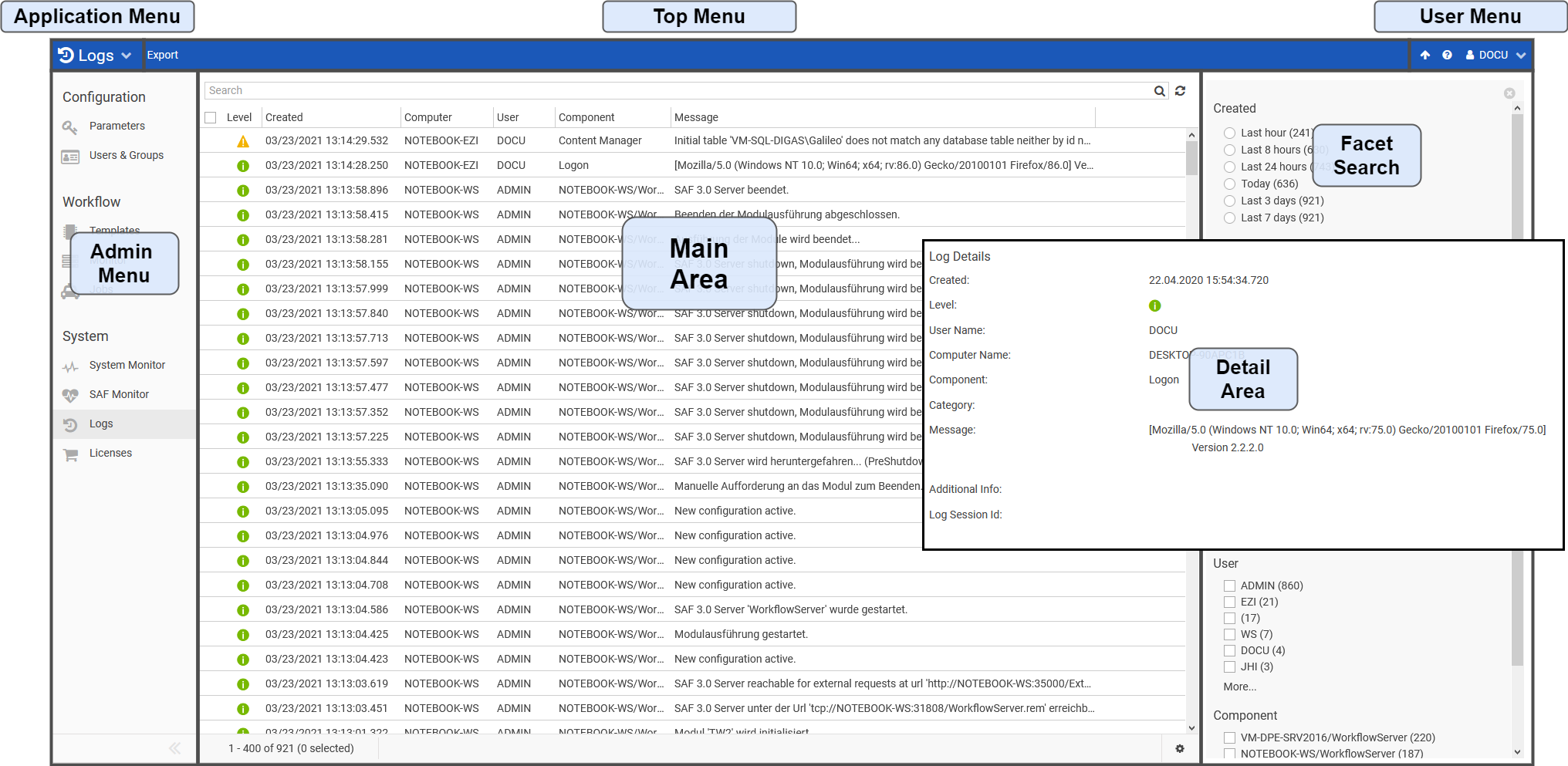This screenshot has width=1568, height=766.
Task: Open Users & Groups in admin menu
Action: [x=126, y=156]
